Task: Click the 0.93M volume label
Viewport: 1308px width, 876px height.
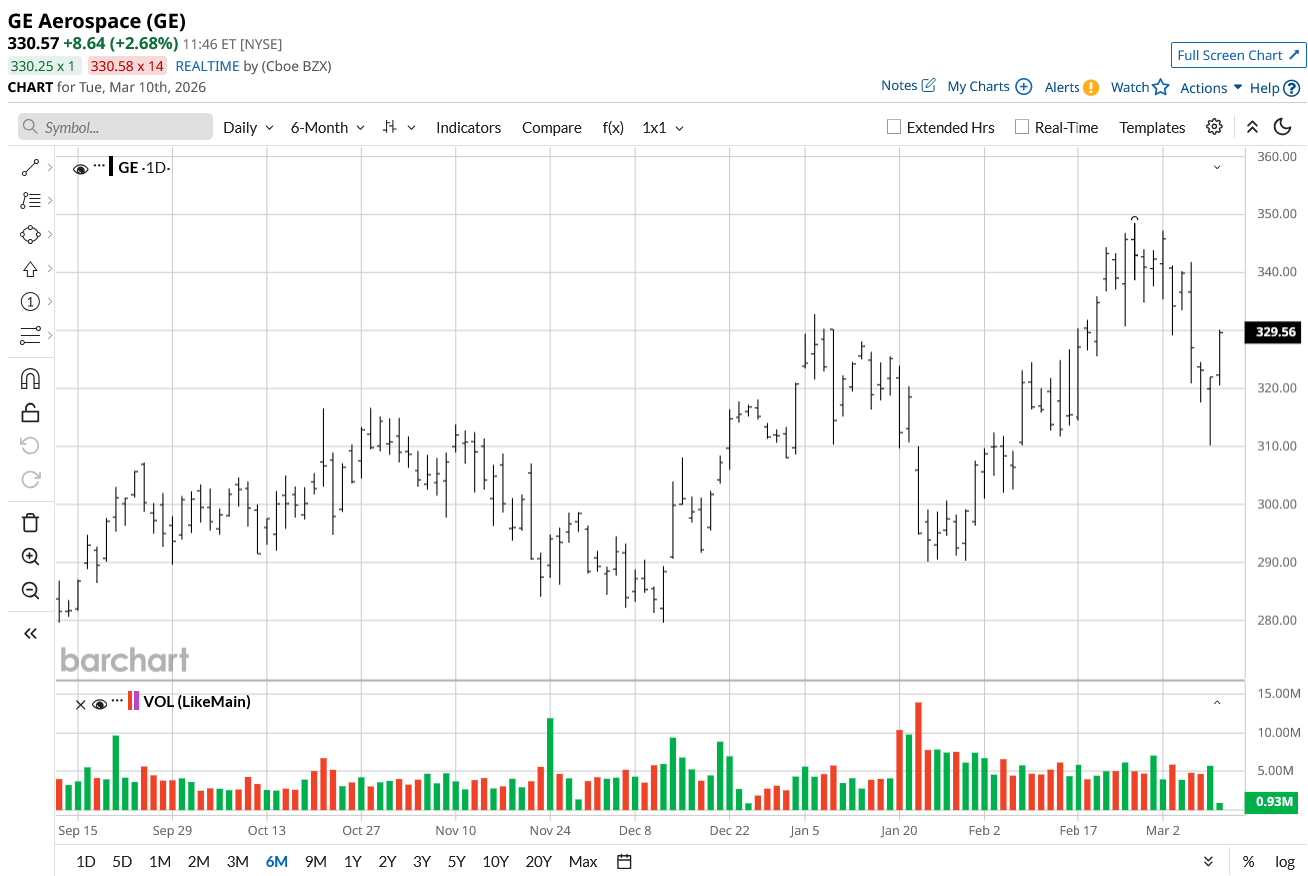Action: pos(1272,802)
